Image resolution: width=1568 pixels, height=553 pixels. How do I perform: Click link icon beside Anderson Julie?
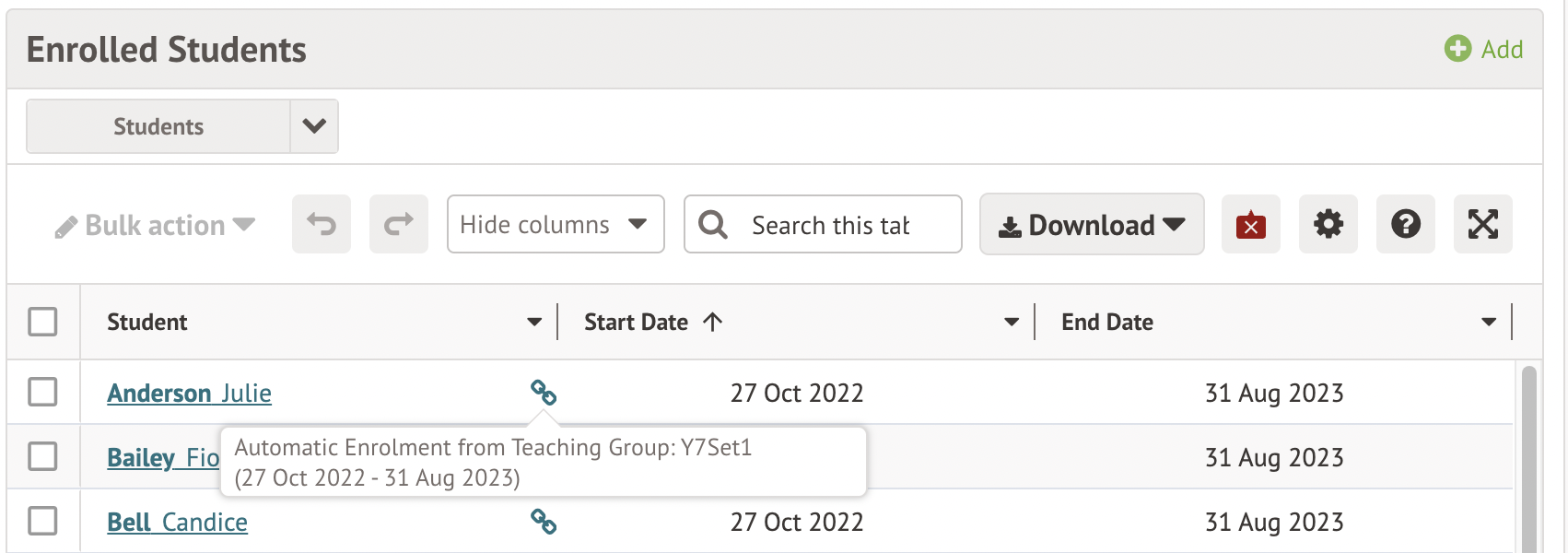[544, 393]
